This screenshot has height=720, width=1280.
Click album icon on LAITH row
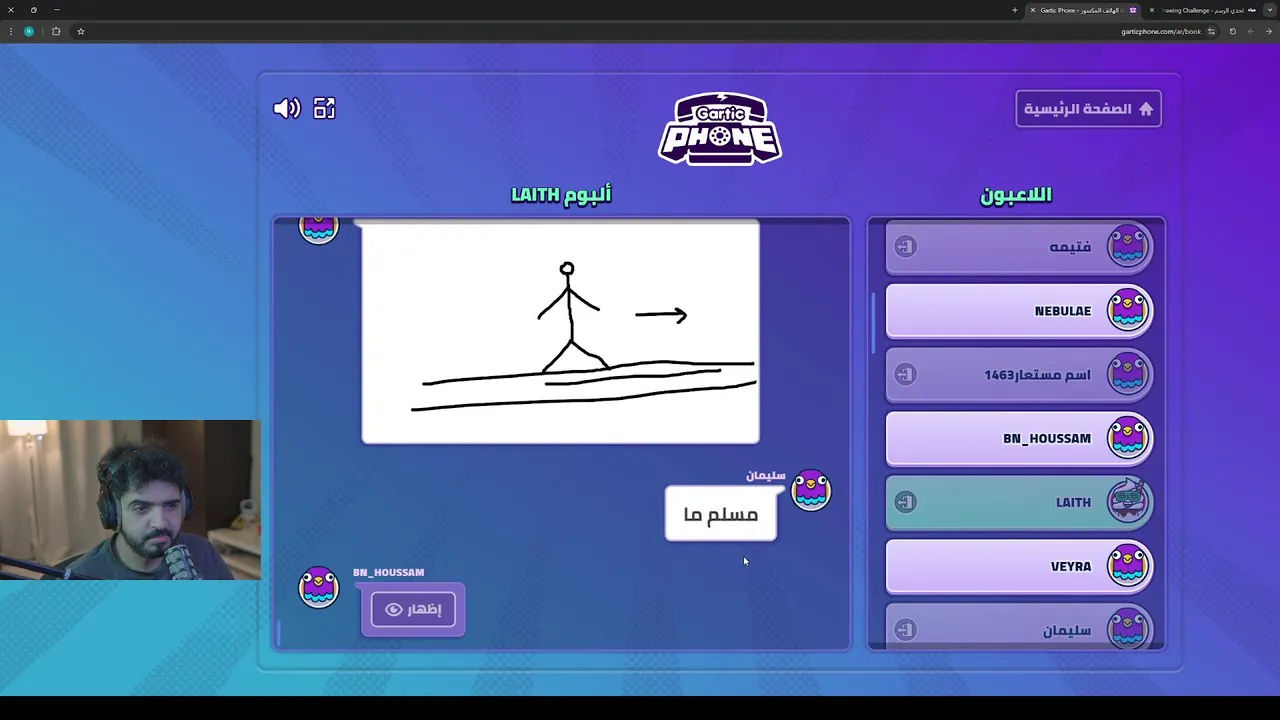tap(905, 502)
